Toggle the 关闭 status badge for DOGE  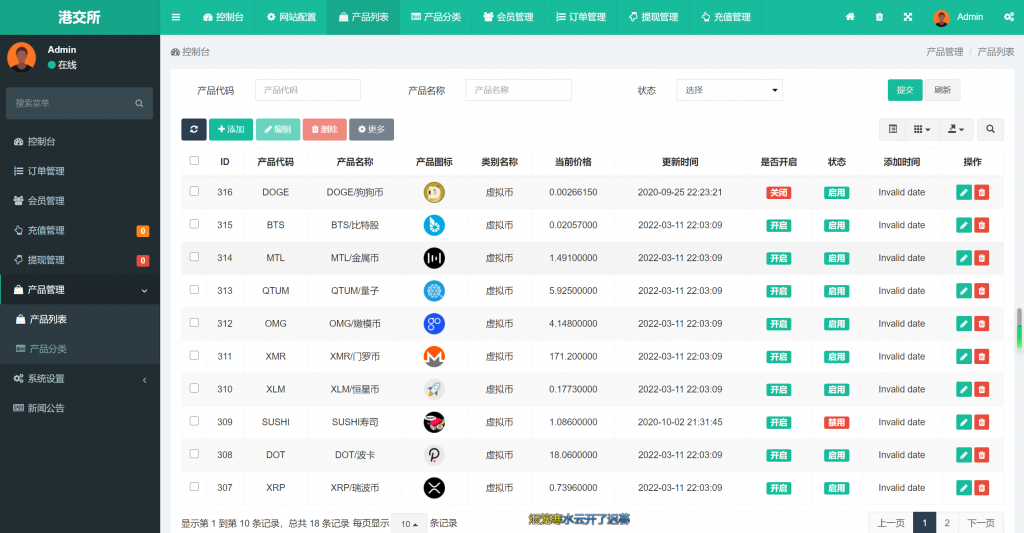[778, 192]
